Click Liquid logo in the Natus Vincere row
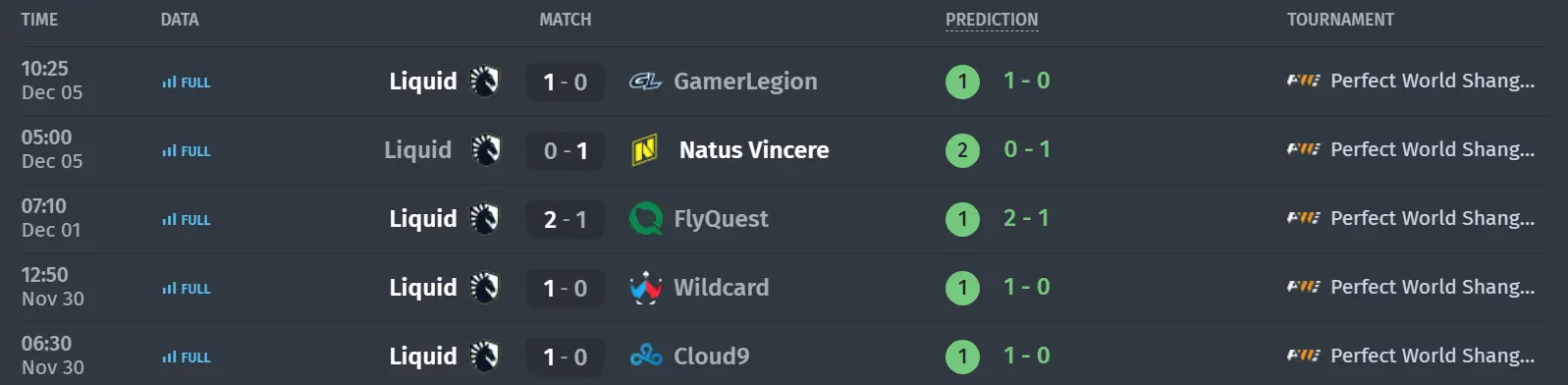 coord(486,150)
